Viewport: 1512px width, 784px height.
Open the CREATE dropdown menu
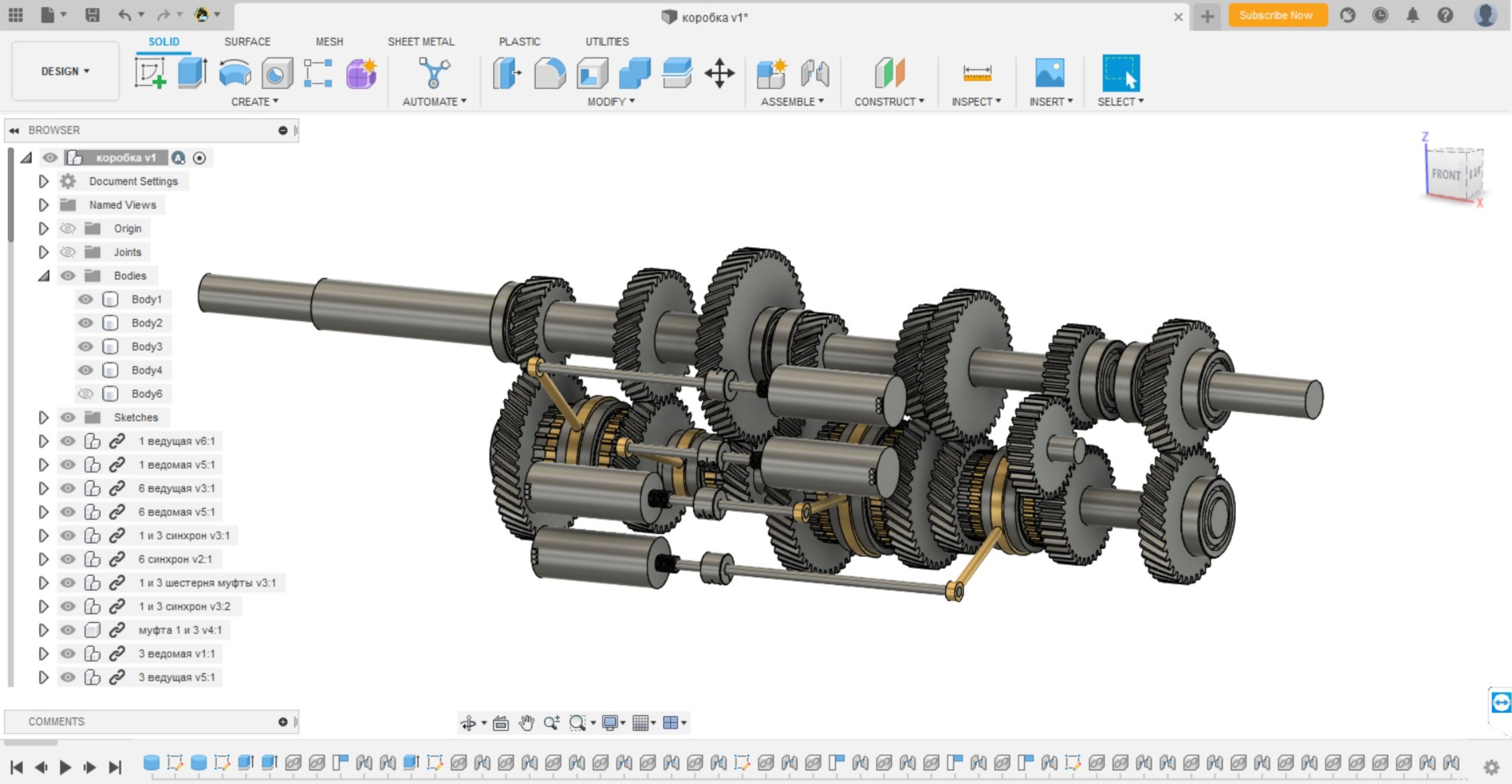pyautogui.click(x=255, y=101)
